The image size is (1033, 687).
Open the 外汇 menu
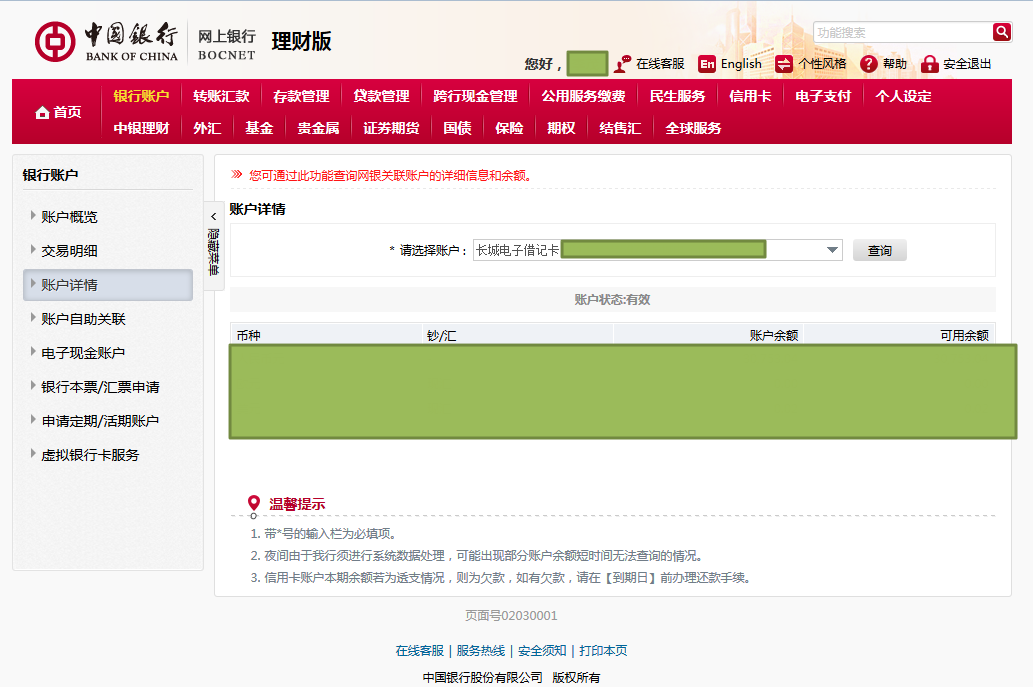[207, 128]
